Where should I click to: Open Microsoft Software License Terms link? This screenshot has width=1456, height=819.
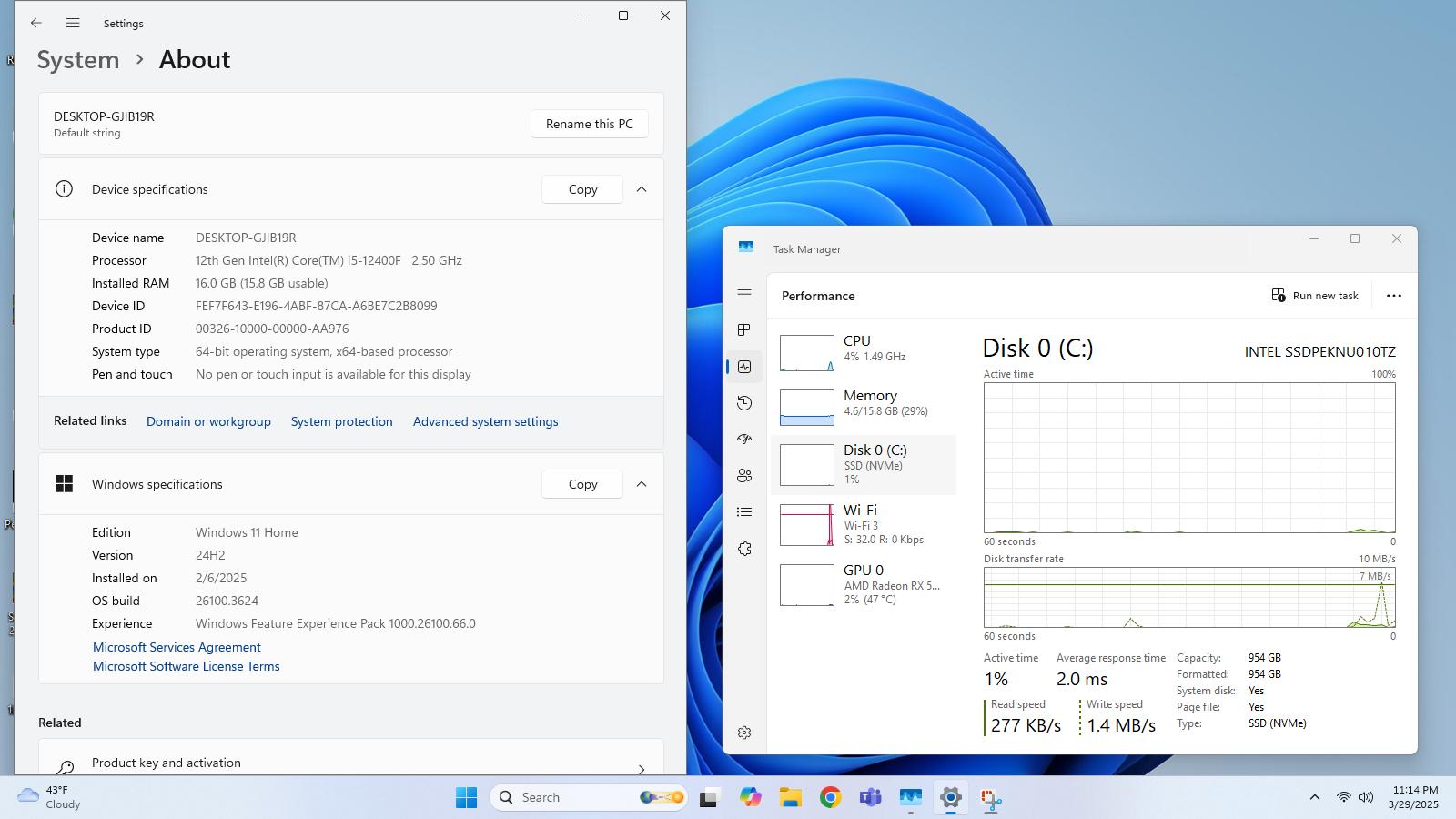187,666
